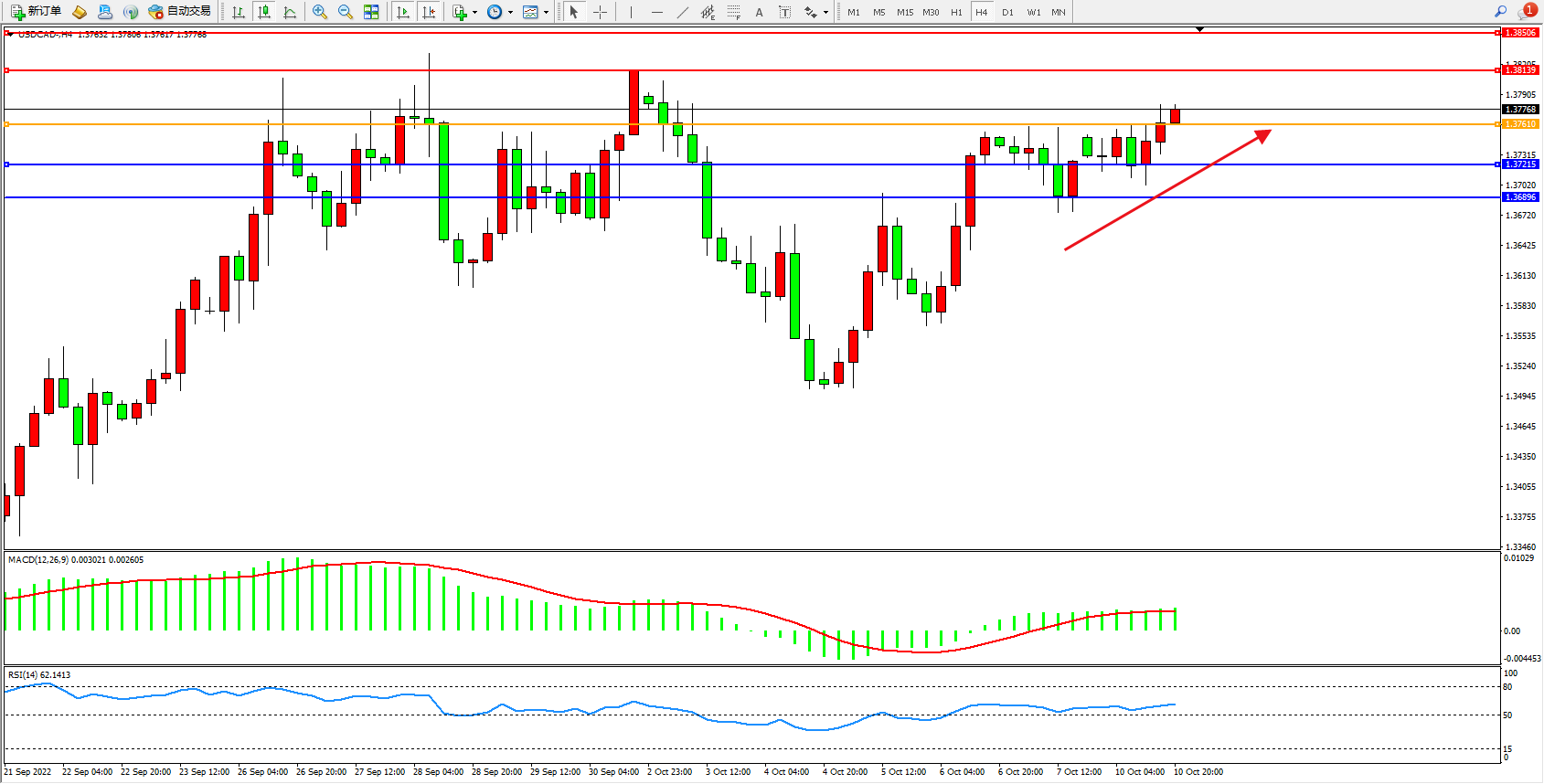Zoom out of the chart
The height and width of the screenshot is (784, 1544).
click(x=346, y=12)
